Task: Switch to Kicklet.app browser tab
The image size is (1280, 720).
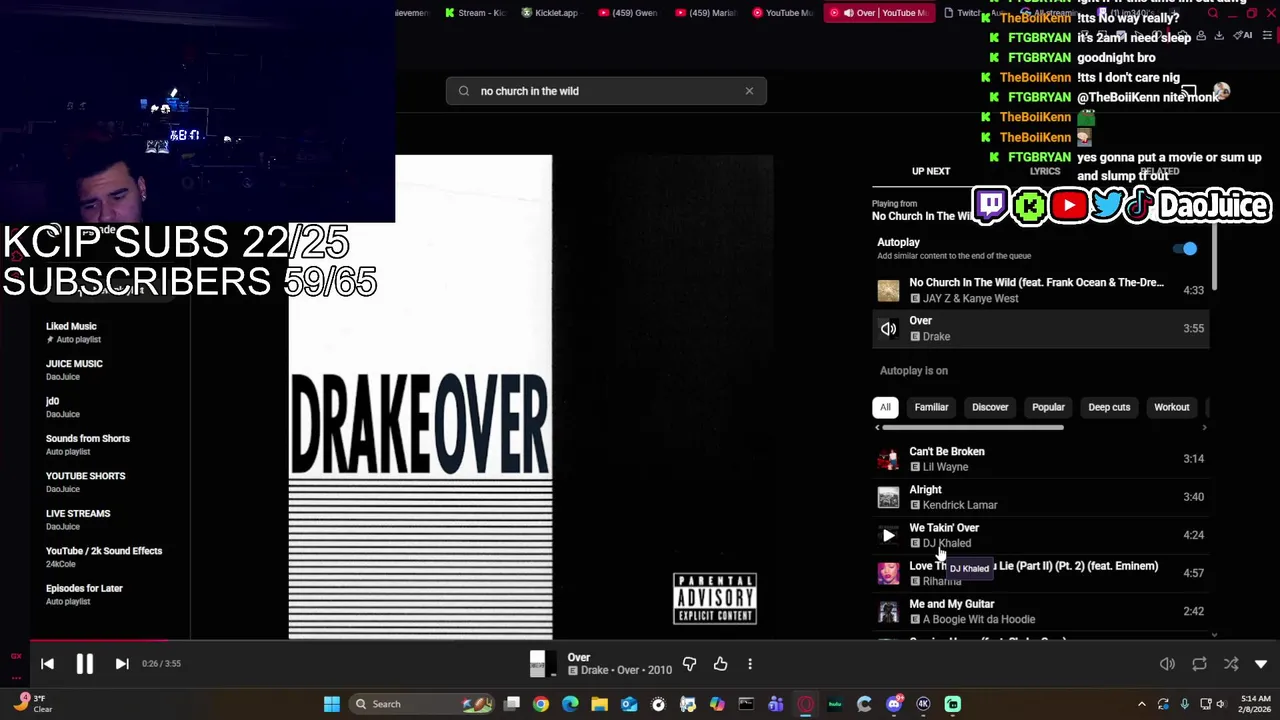Action: pyautogui.click(x=551, y=13)
